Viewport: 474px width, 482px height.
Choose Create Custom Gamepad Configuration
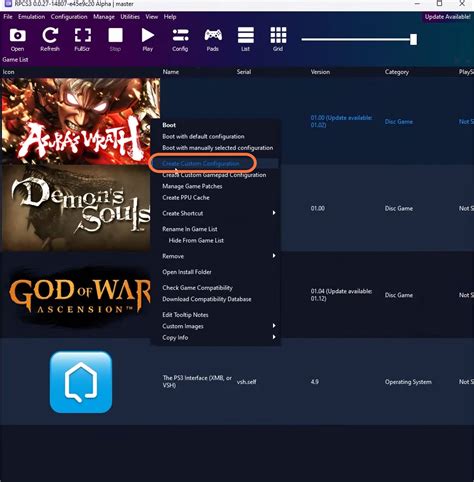(214, 175)
